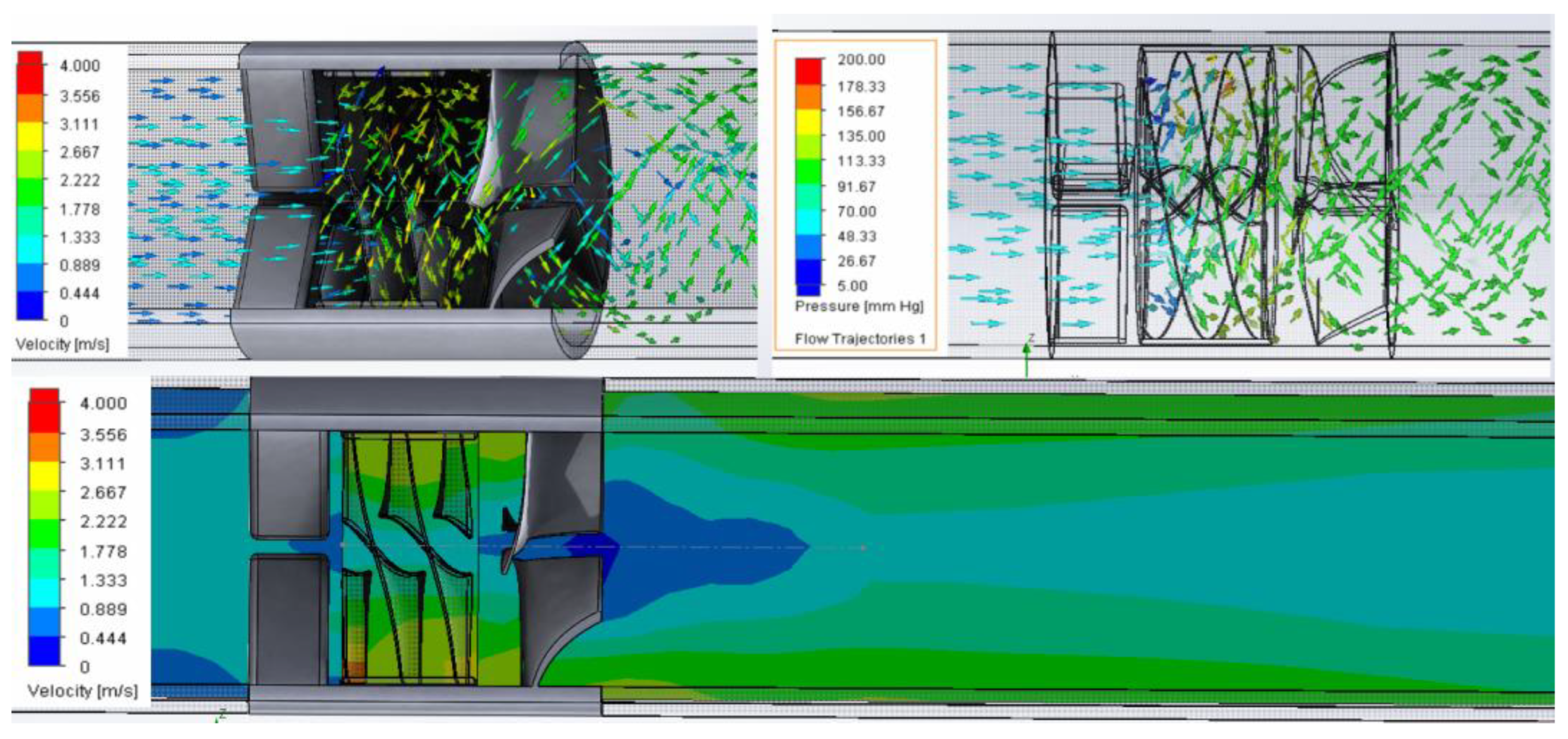Click the Velocity [m/s] title of the top-left legend
Screen dimensions: 1568x739
point(62,345)
